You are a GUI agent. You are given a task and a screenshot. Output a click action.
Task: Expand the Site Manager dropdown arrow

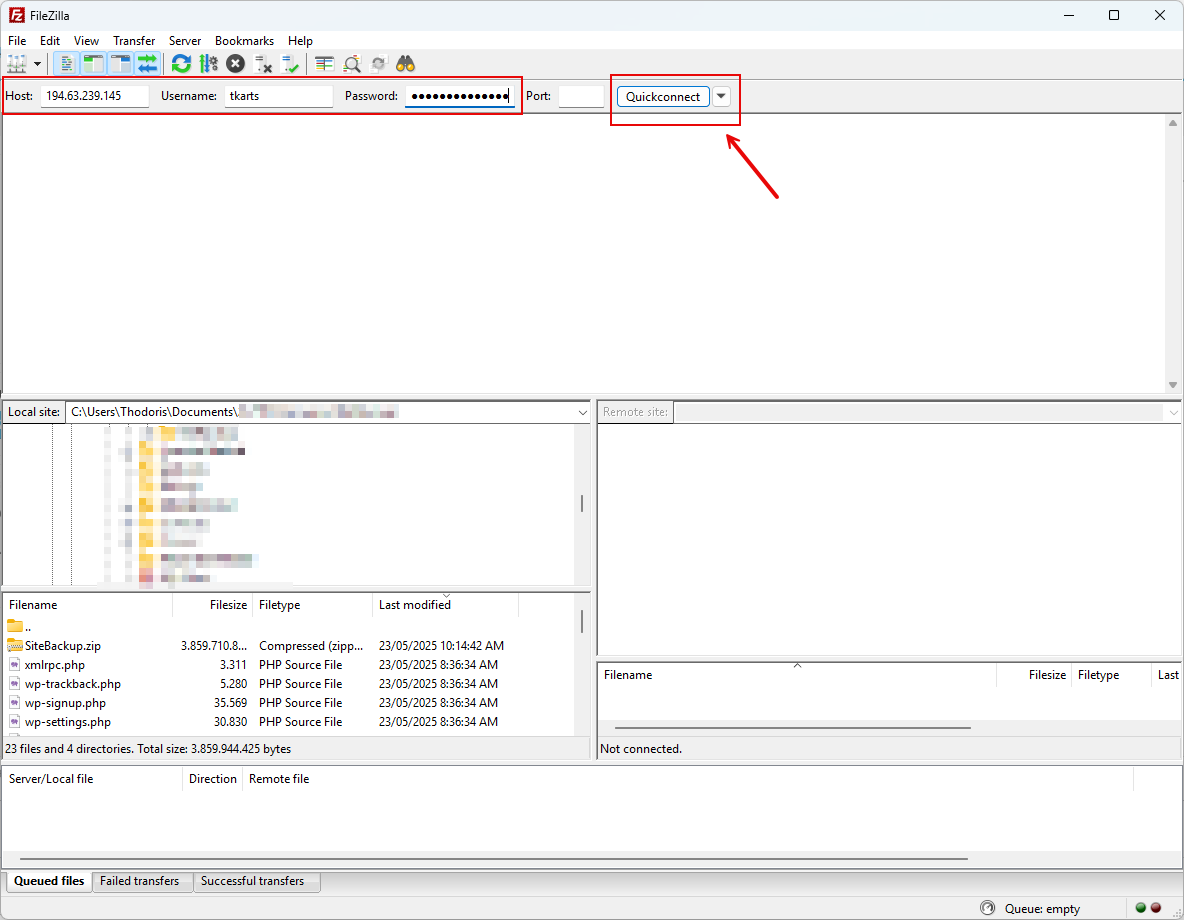pyautogui.click(x=37, y=64)
